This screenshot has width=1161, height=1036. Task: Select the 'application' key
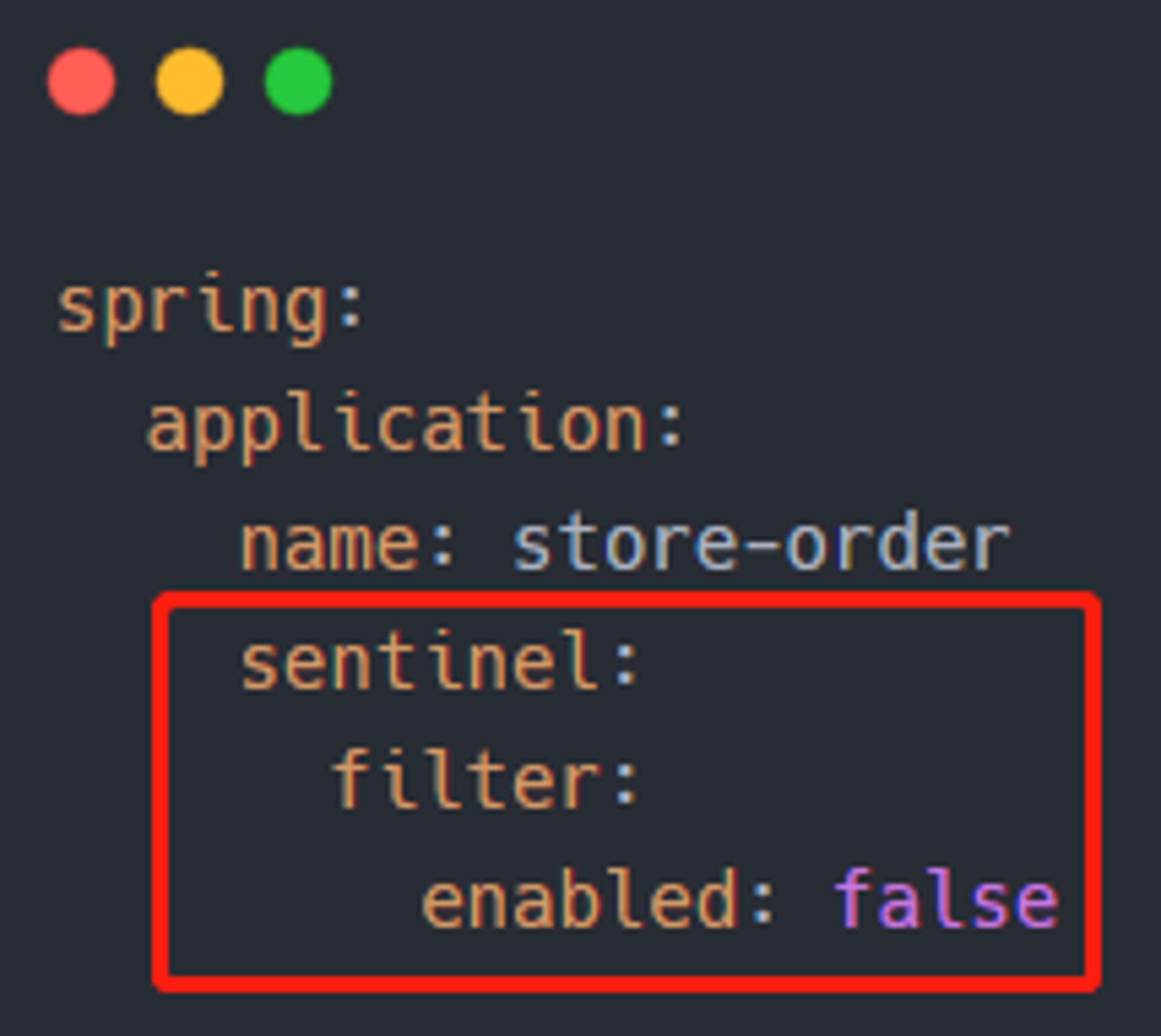397,427
